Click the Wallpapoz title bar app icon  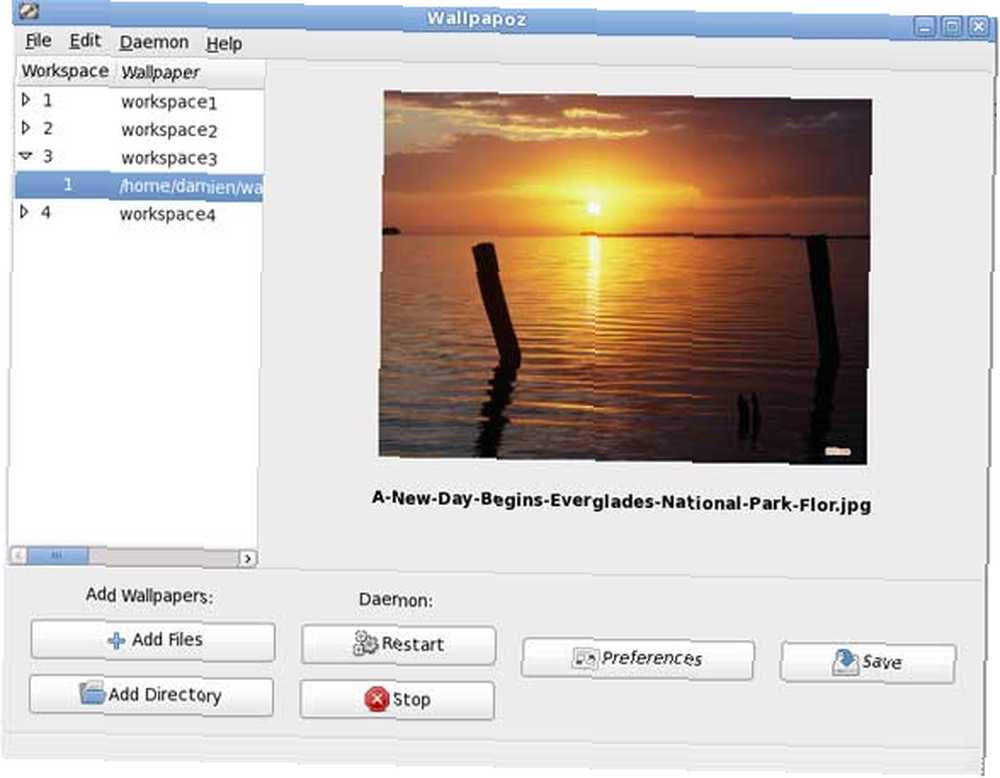[28, 10]
